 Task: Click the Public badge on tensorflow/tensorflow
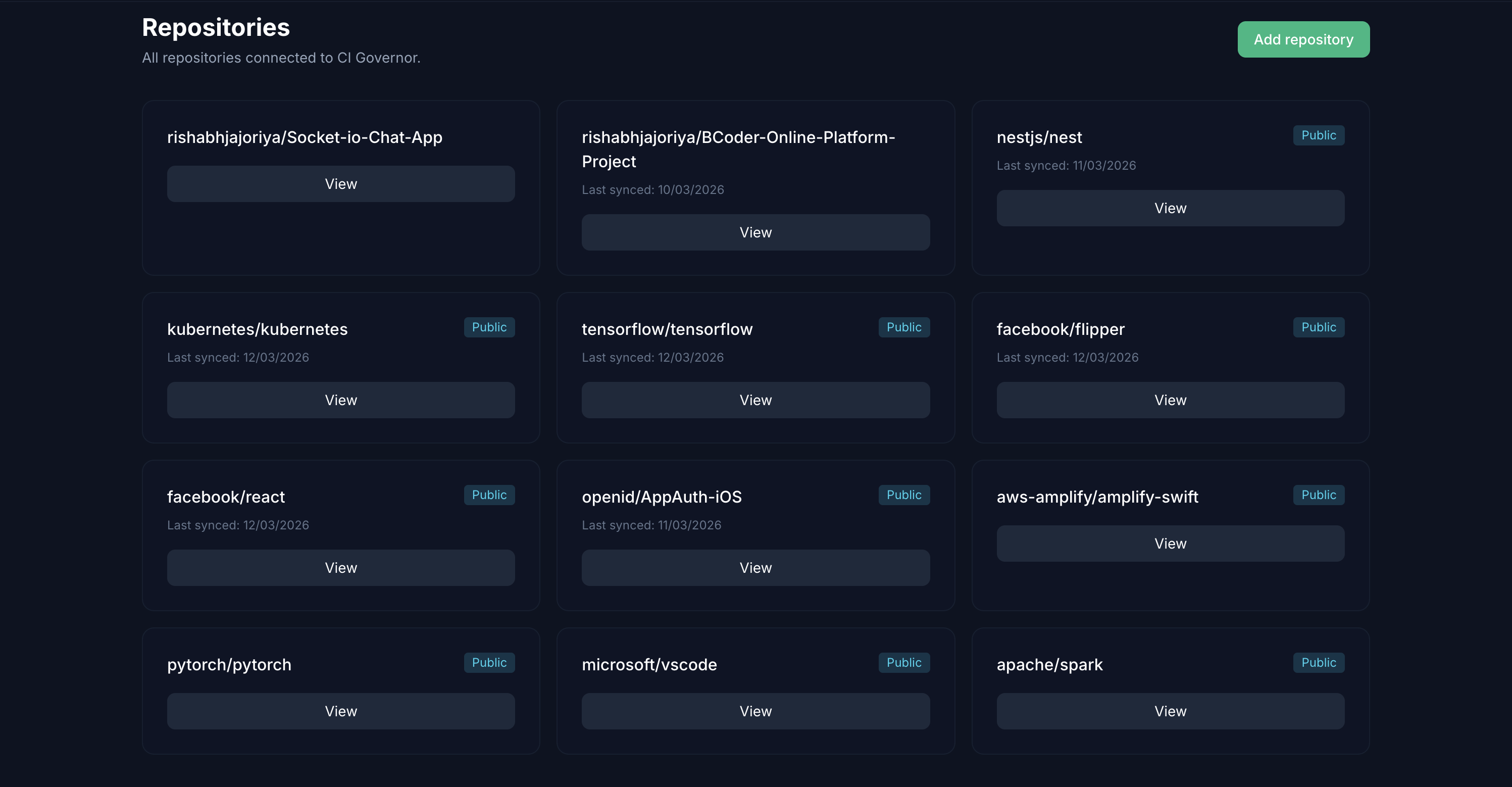pos(903,327)
